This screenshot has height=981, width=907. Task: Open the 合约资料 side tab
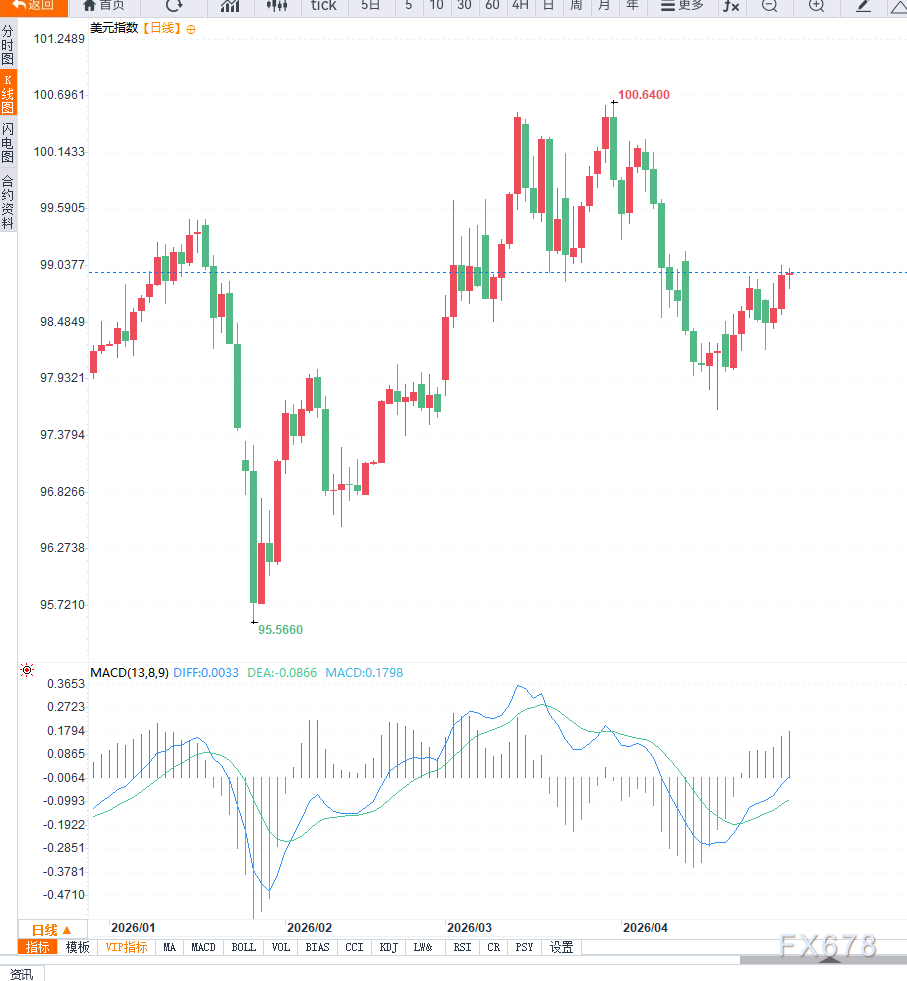click(8, 202)
